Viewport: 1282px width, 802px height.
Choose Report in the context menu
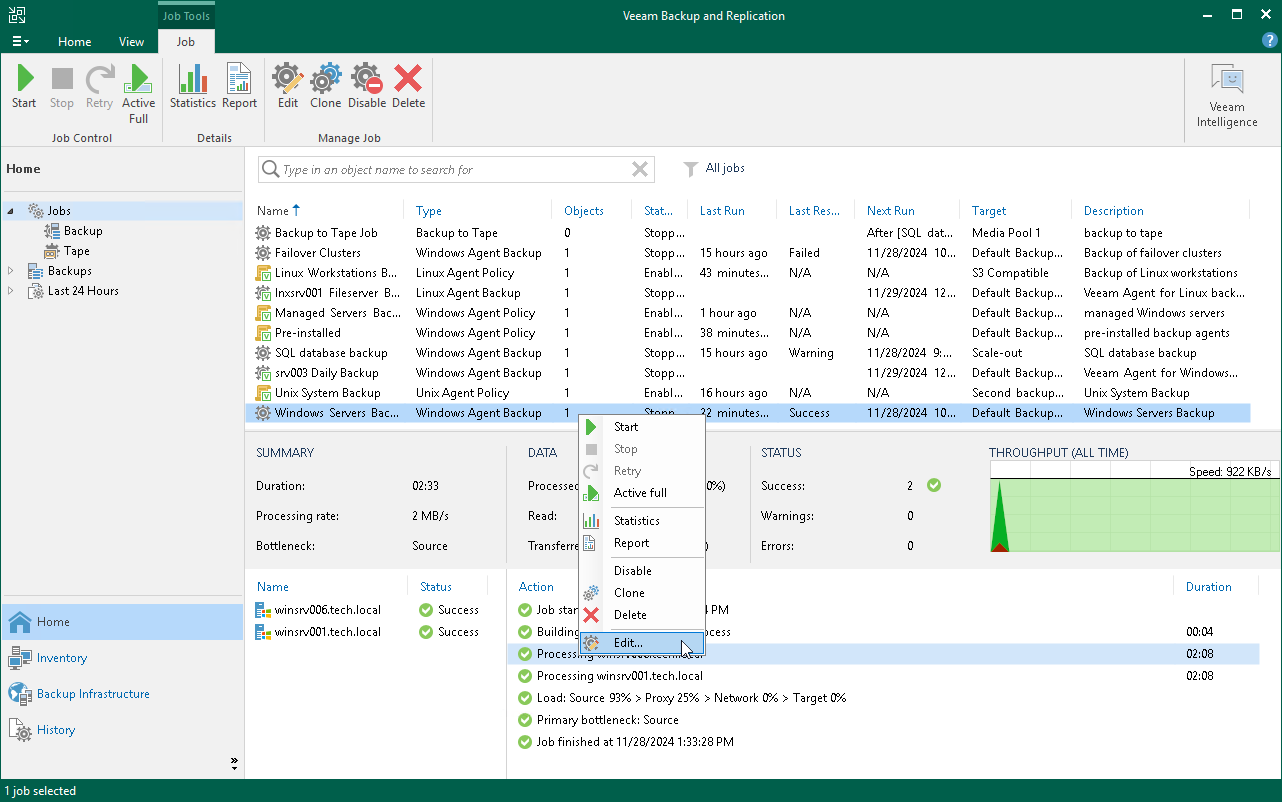click(642, 543)
